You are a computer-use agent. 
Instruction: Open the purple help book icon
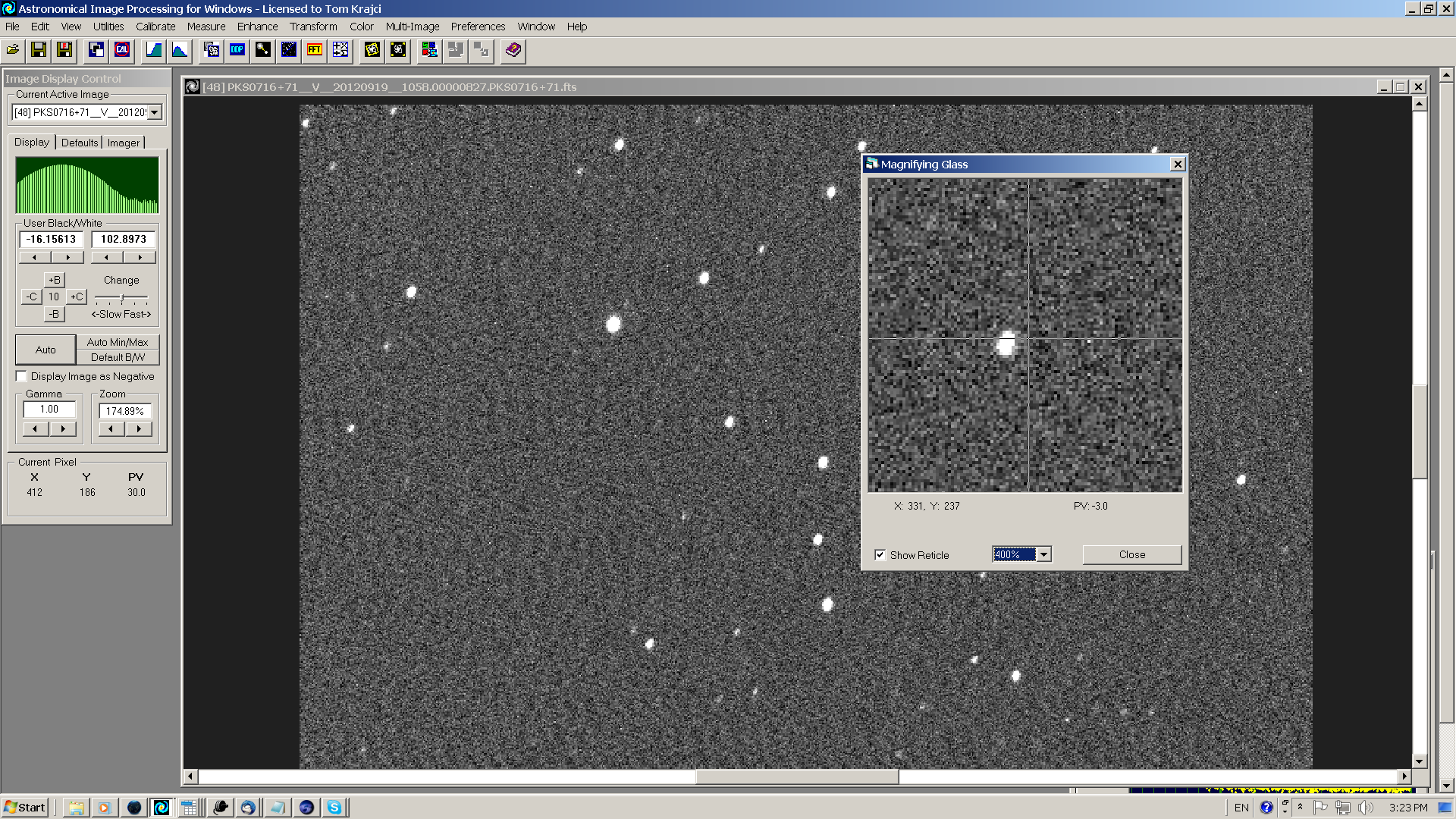(513, 50)
